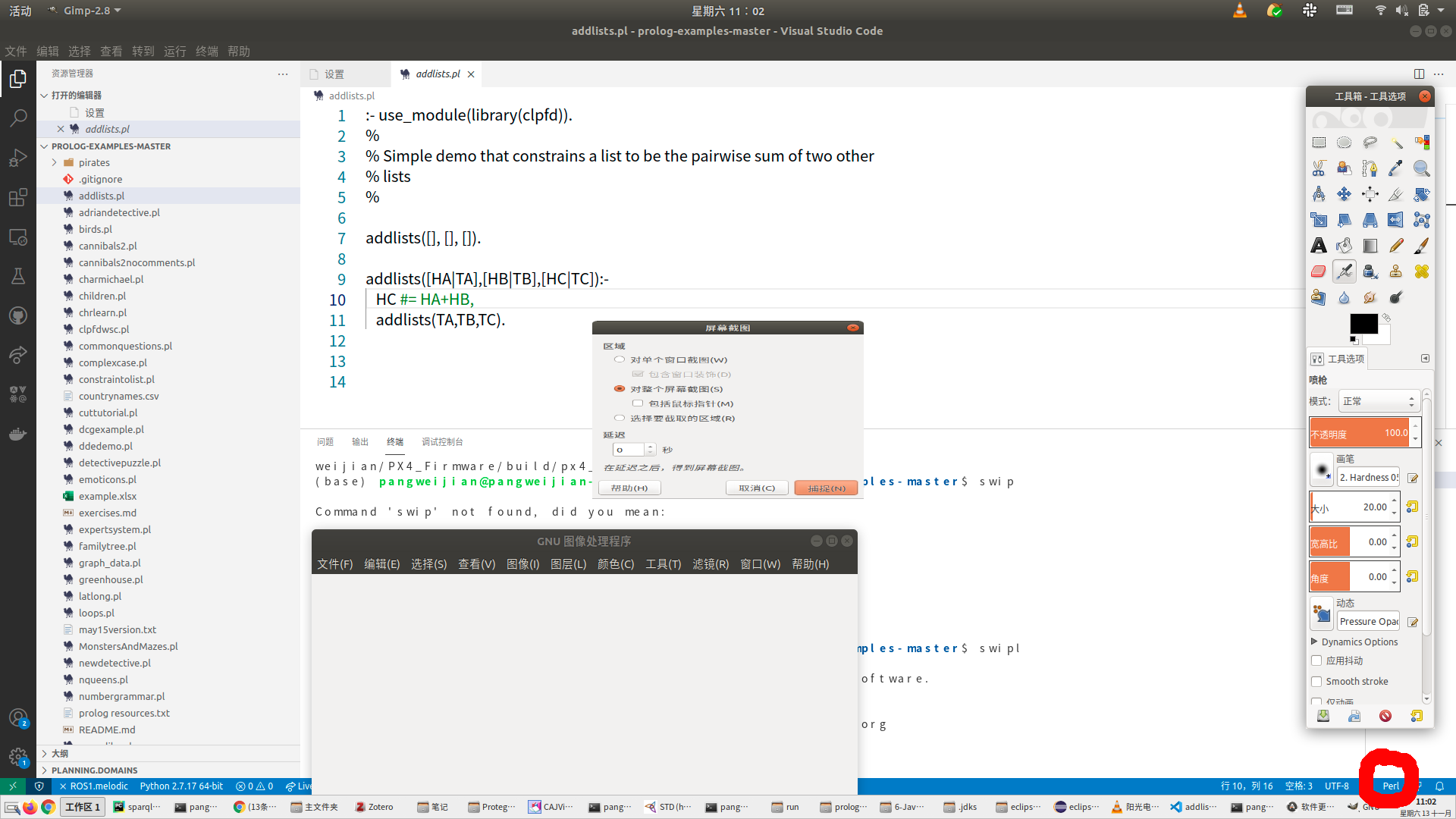This screenshot has width=1456, height=819.
Task: Enable Smooth stroke in Tool Options
Action: (1317, 681)
